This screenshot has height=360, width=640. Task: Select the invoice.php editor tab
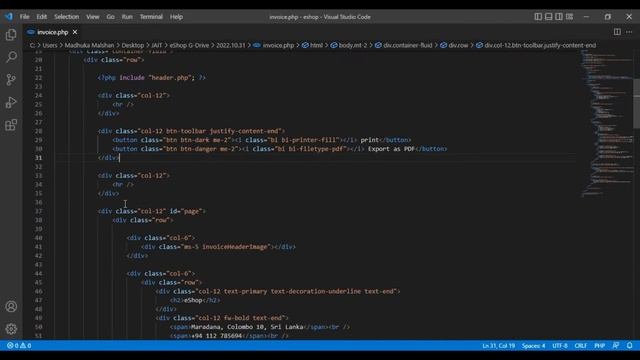click(52, 32)
